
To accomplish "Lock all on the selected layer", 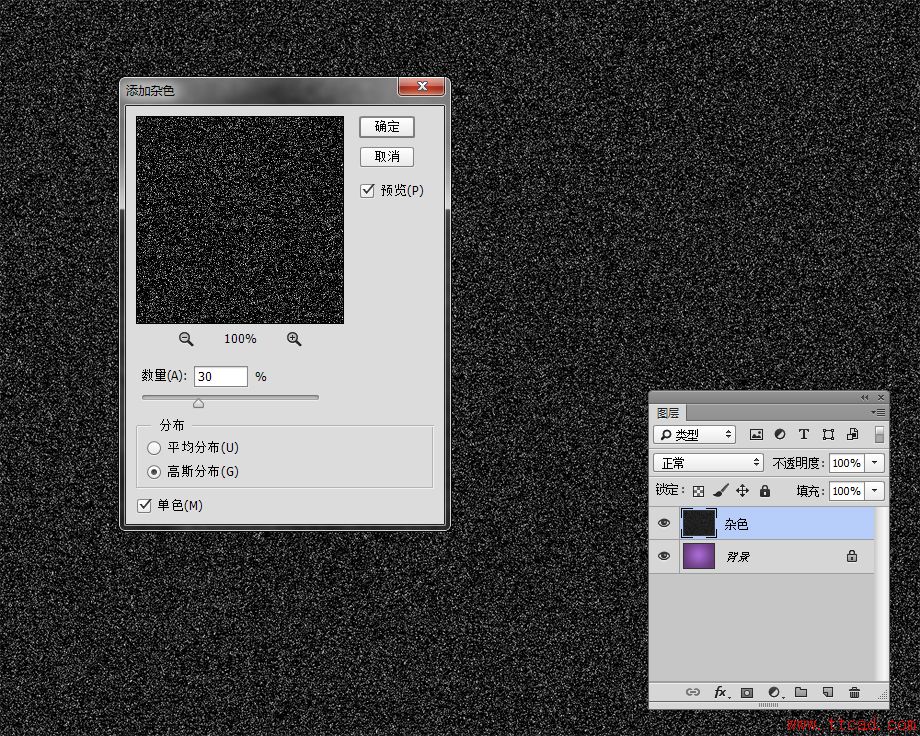I will pos(764,492).
